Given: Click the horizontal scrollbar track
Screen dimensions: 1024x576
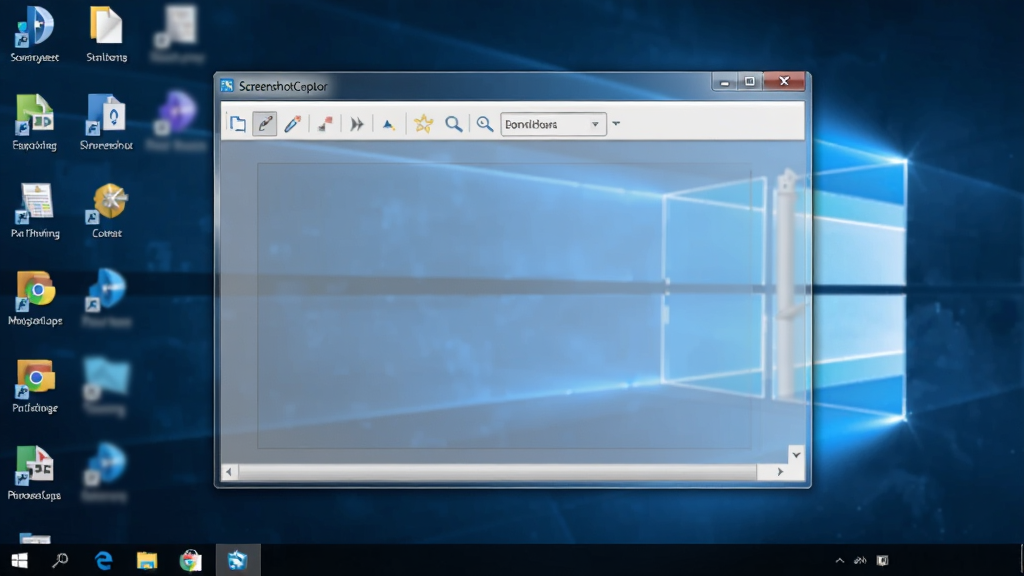Looking at the screenshot, I should pos(498,472).
